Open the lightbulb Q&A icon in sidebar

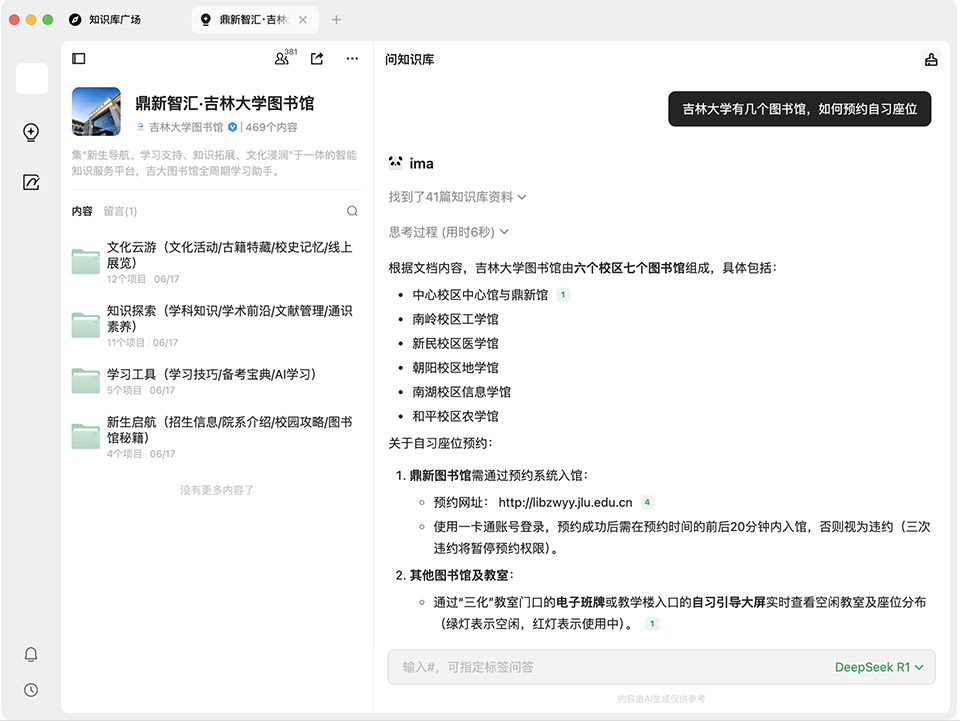[31, 133]
